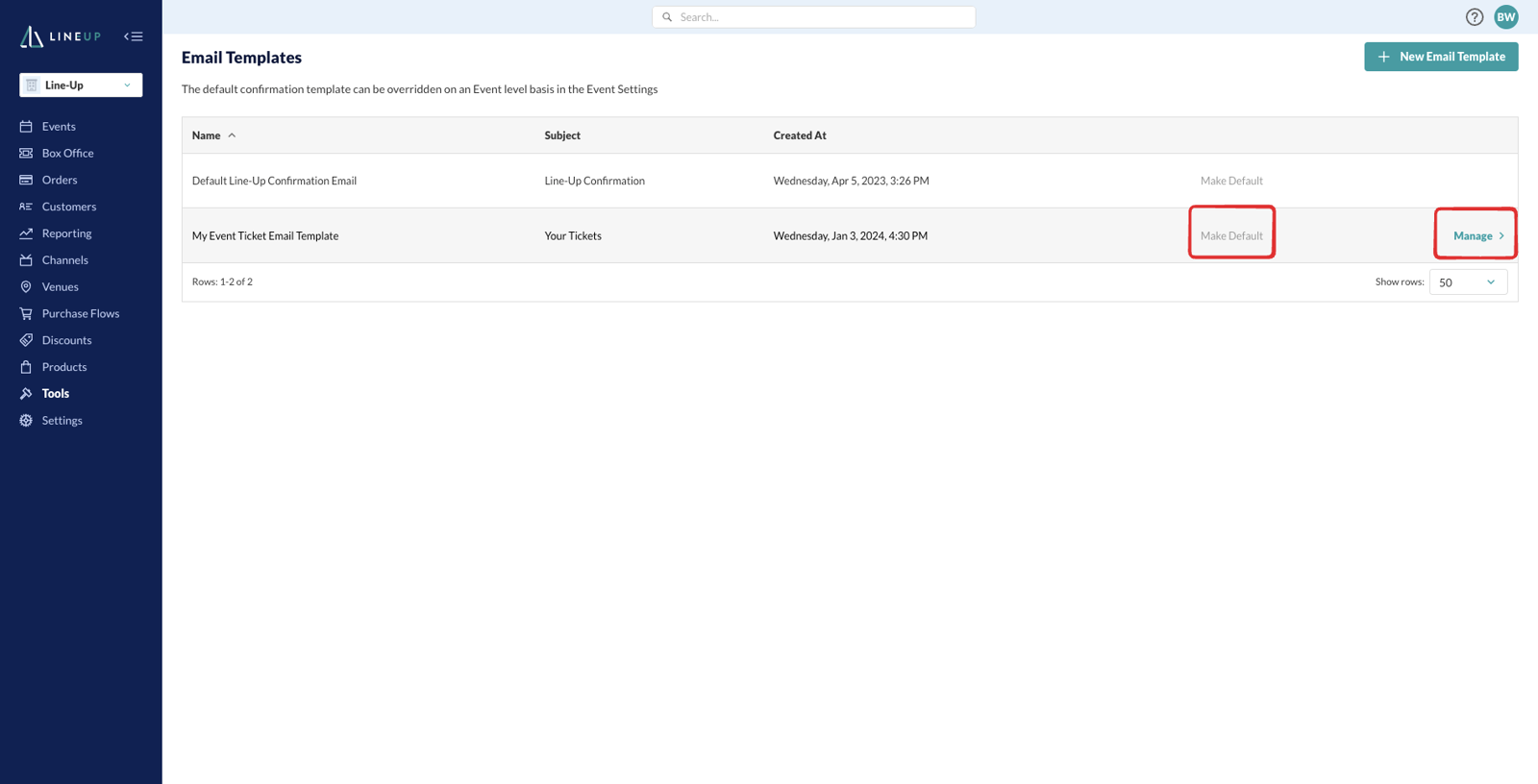The height and width of the screenshot is (784, 1538).
Task: Open the Venues menu label
Action: coord(61,286)
